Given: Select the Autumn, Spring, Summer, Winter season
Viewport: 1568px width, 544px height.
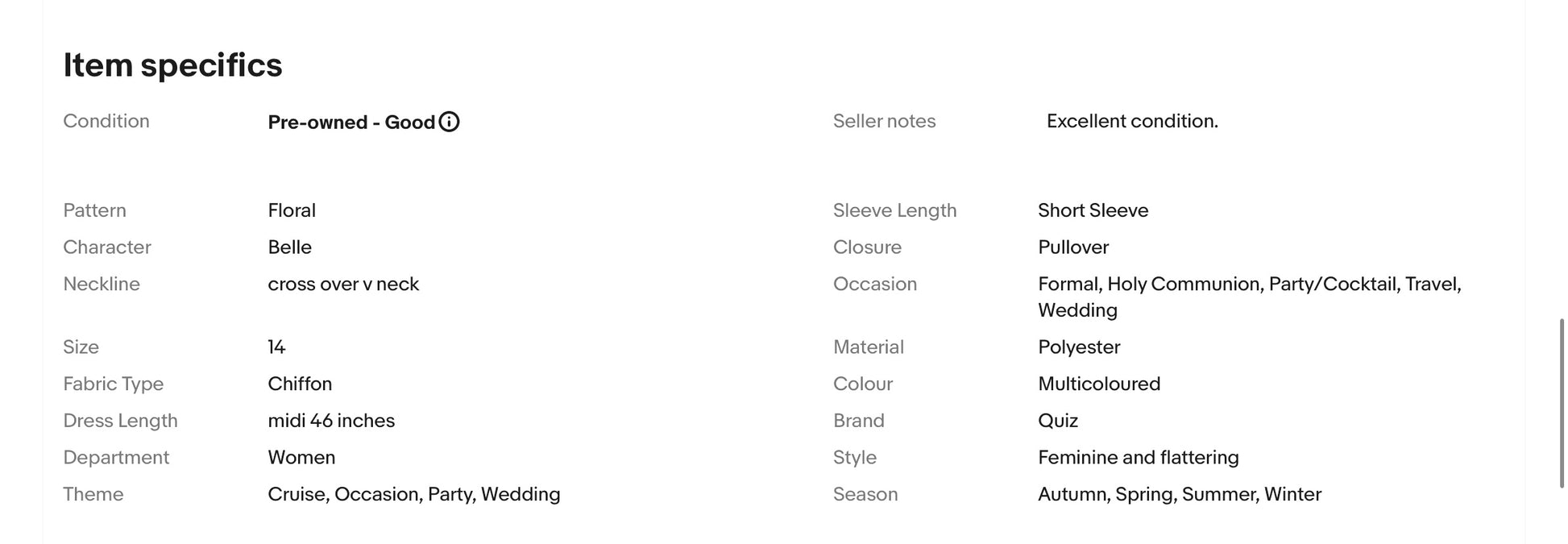Looking at the screenshot, I should [x=1180, y=494].
